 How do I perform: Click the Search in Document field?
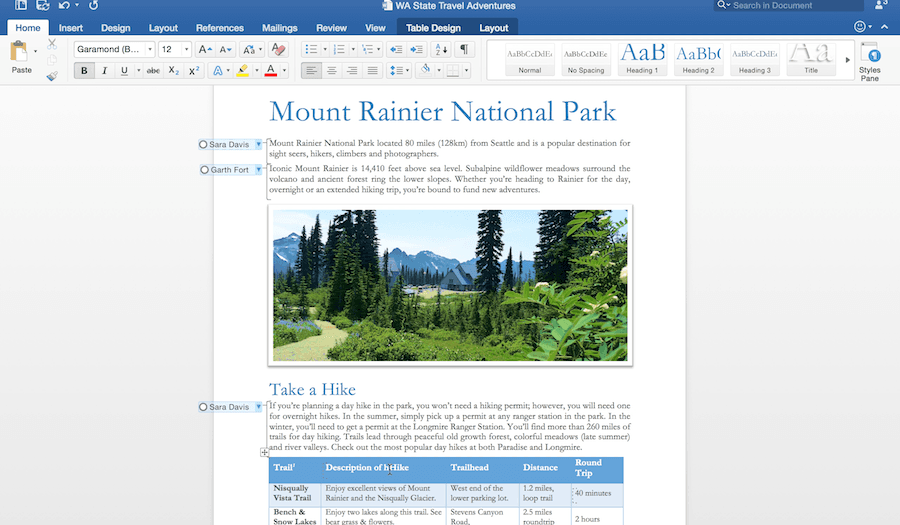(789, 5)
